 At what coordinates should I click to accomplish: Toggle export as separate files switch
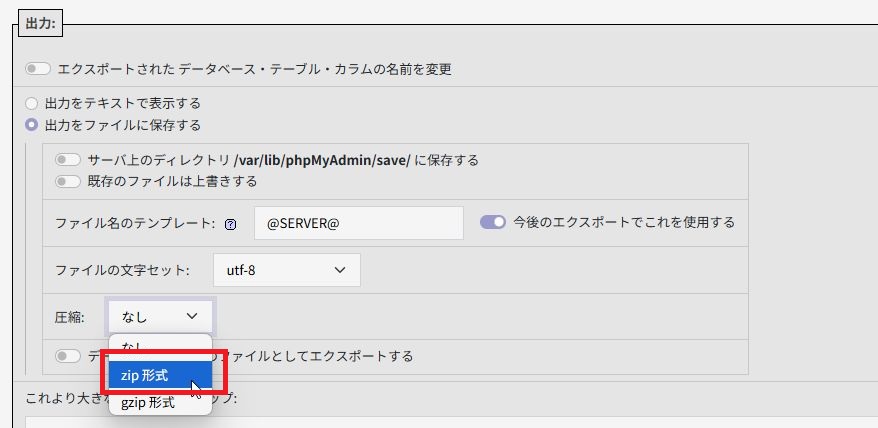pos(68,356)
